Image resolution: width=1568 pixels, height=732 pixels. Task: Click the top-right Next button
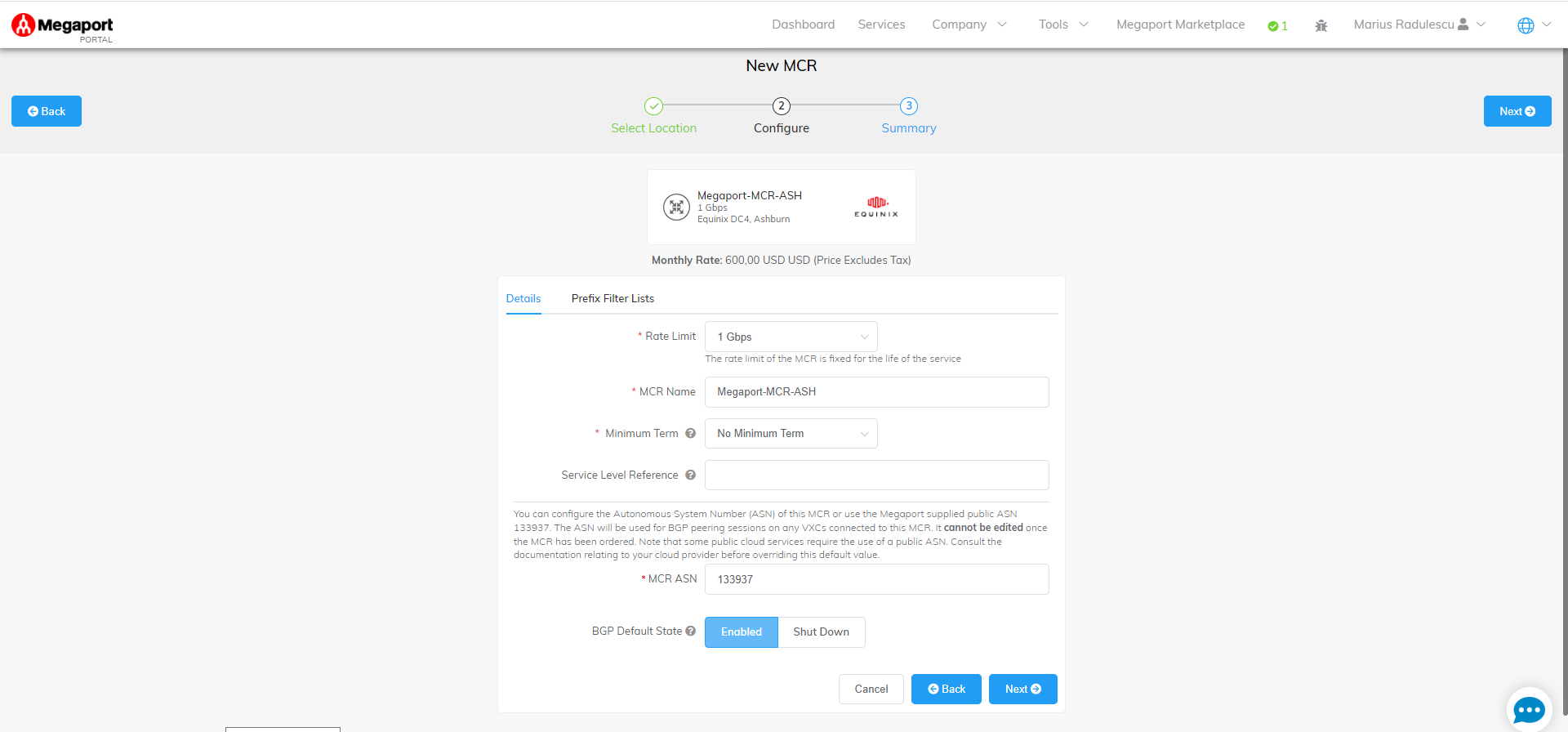[x=1517, y=111]
